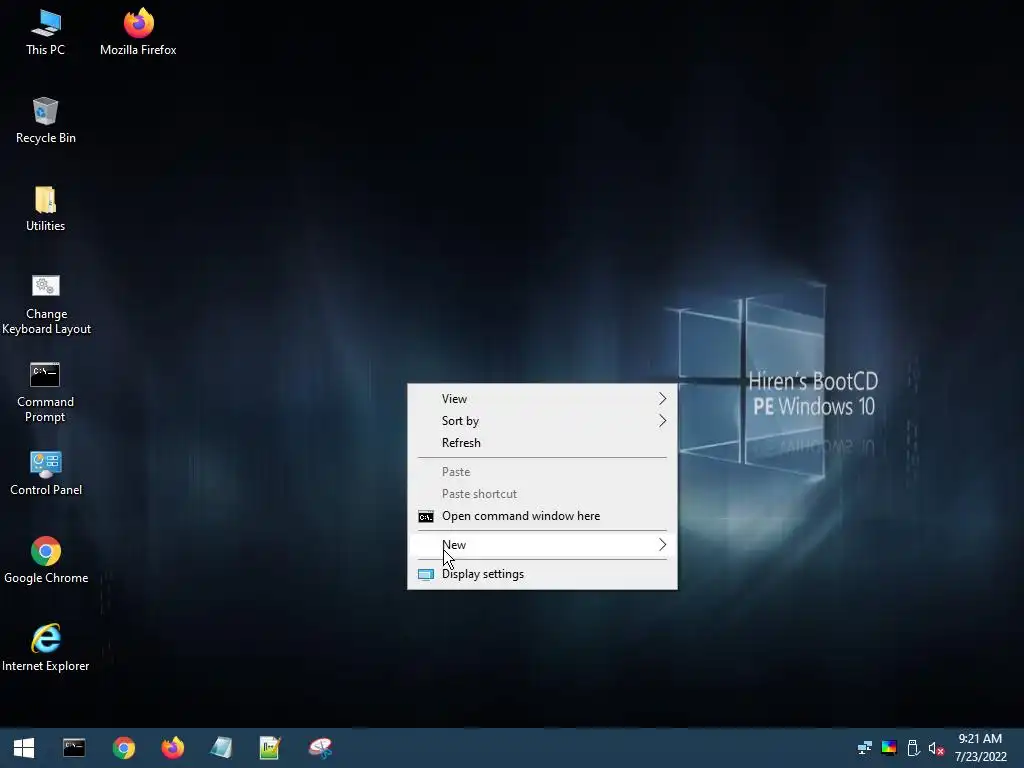Click the network tray icon

tap(865, 748)
